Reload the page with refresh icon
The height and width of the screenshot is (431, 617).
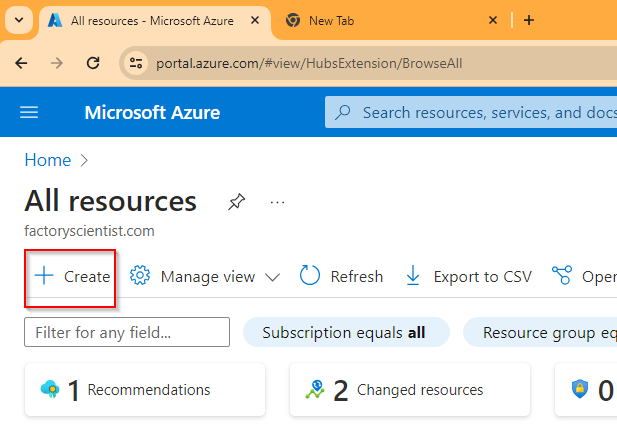coord(93,63)
